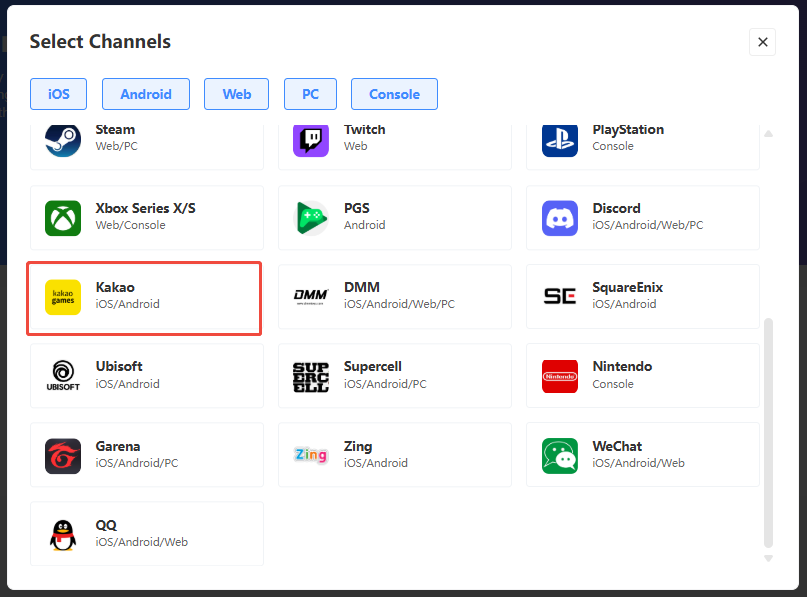This screenshot has width=807, height=597.
Task: Pick the Nintendo channel name
Action: 622,366
